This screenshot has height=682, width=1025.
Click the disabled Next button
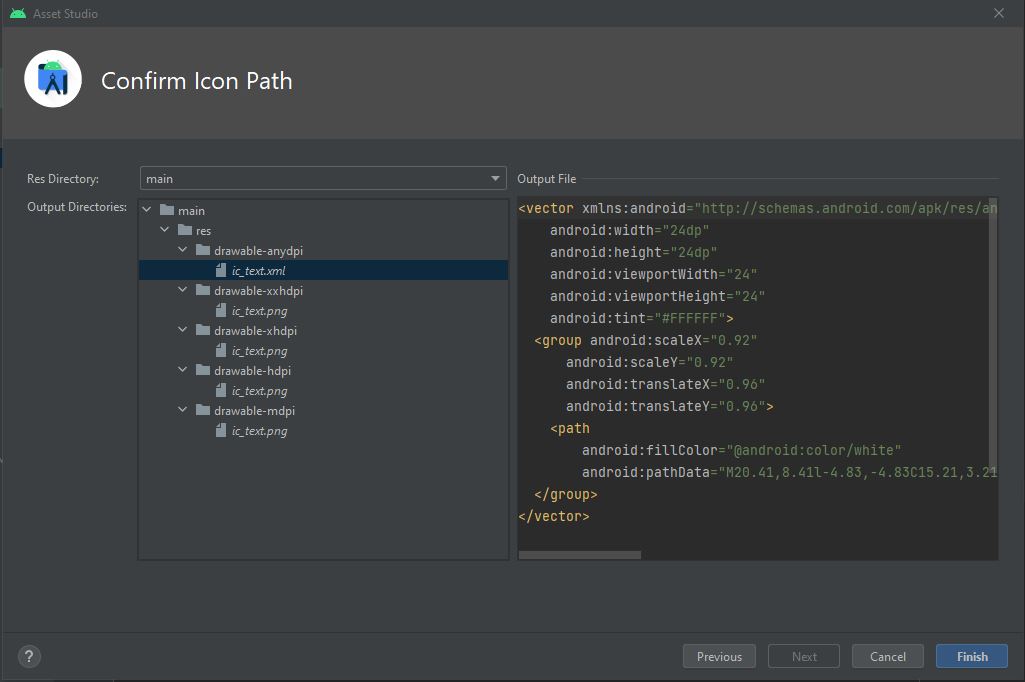click(x=804, y=656)
